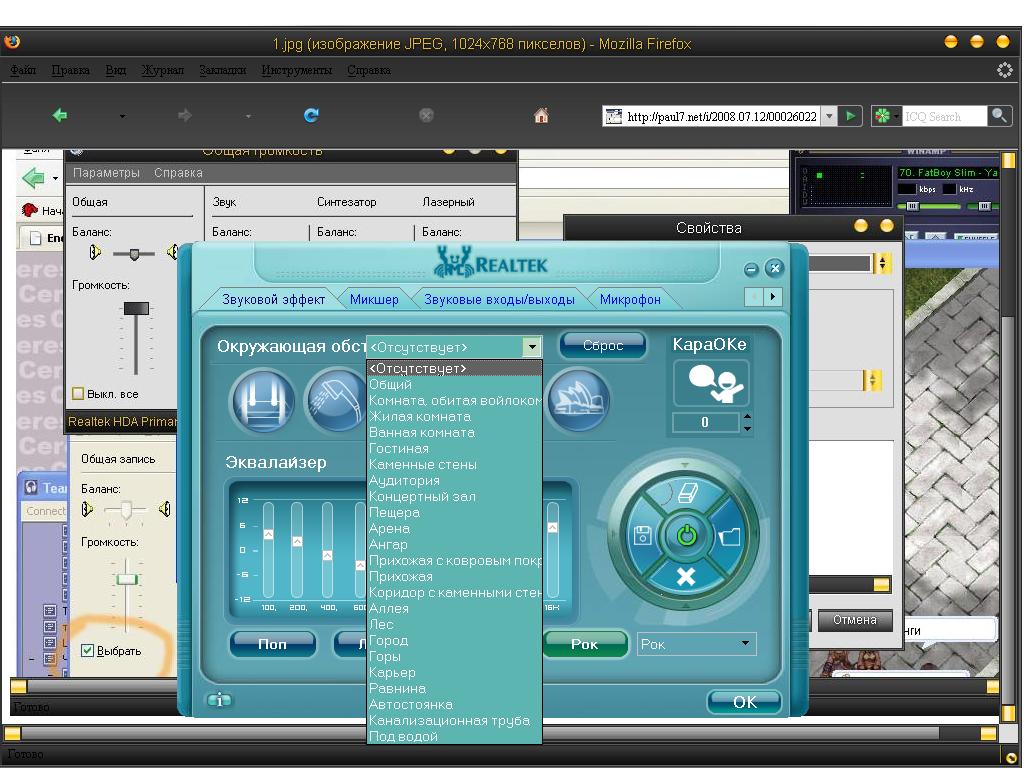Click the Realtek info icon
Image resolution: width=1024 pixels, height=768 pixels.
pyautogui.click(x=219, y=701)
